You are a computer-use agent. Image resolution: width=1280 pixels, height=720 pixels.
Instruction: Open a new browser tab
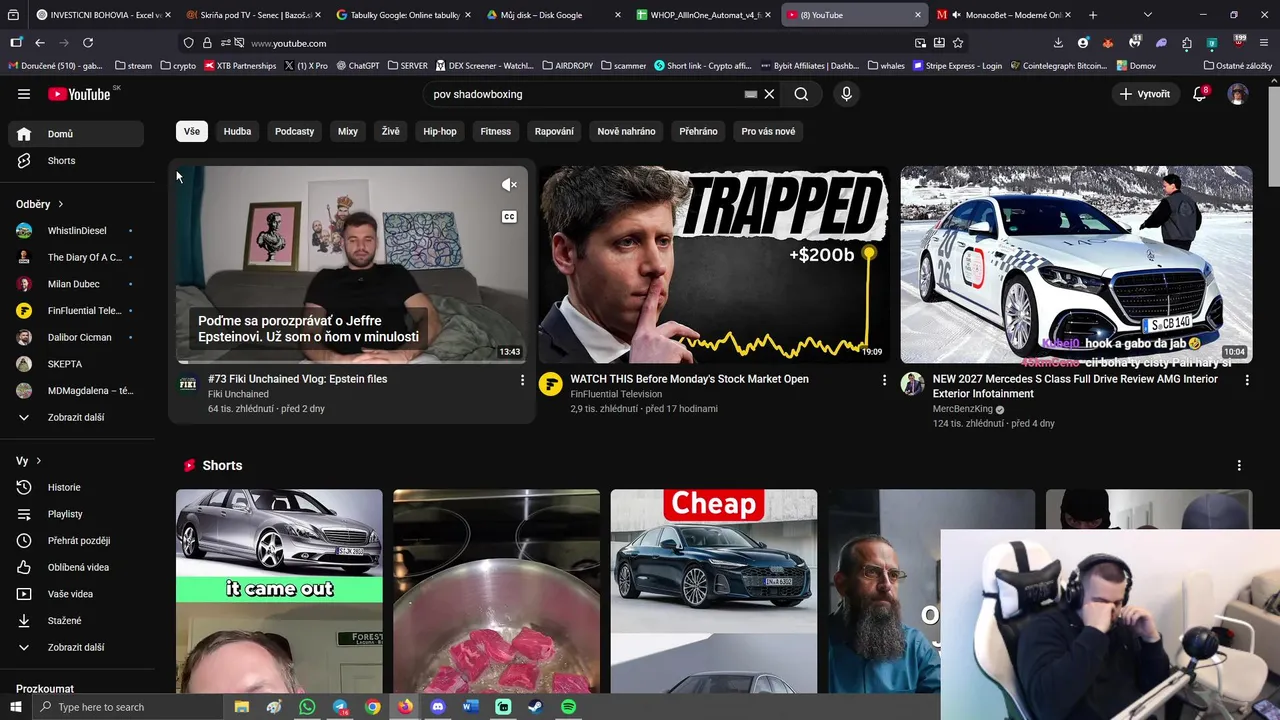tap(1092, 15)
